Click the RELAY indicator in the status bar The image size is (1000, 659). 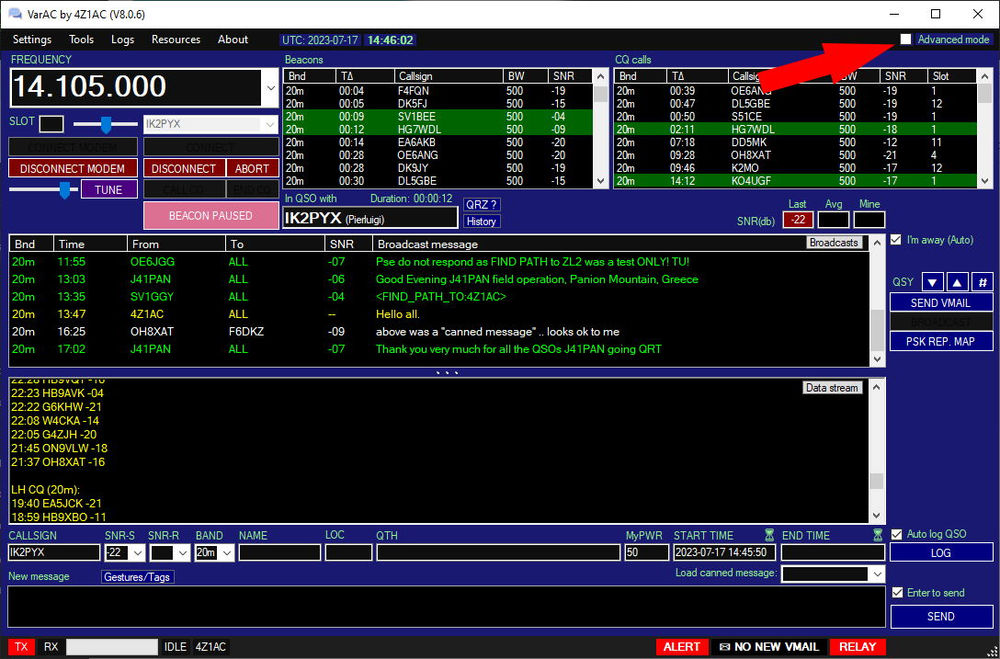(x=857, y=647)
